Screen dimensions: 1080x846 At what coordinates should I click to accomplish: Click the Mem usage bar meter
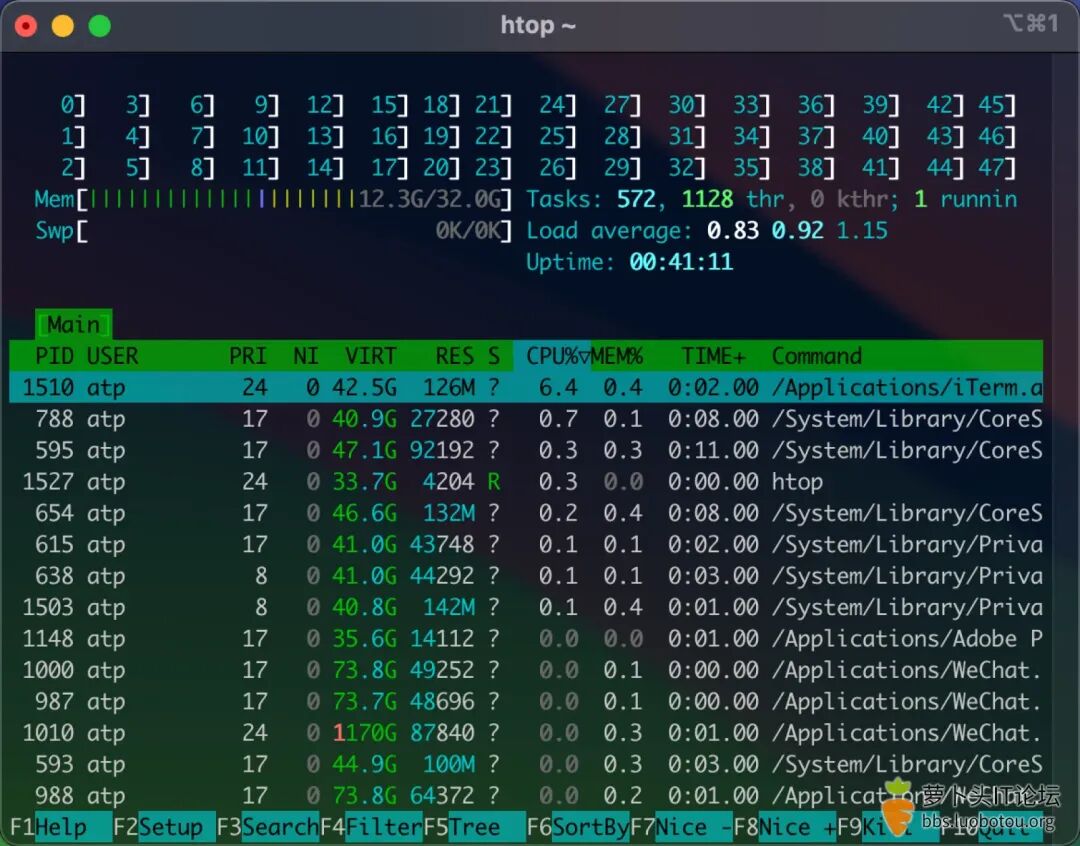273,199
